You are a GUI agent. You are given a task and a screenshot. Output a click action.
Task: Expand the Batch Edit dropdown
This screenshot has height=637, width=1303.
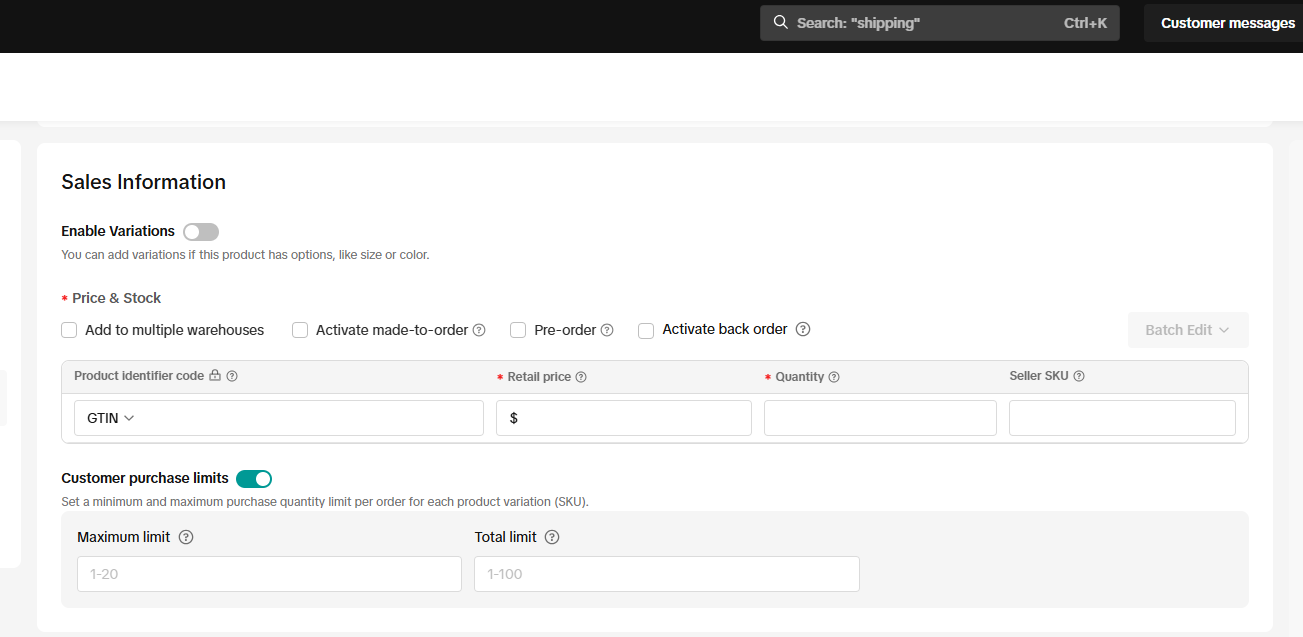[1187, 330]
